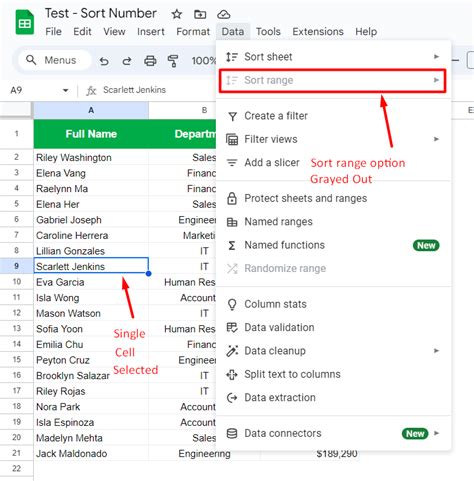This screenshot has width=474, height=481.
Task: Choose Named ranges
Action: pos(334,222)
